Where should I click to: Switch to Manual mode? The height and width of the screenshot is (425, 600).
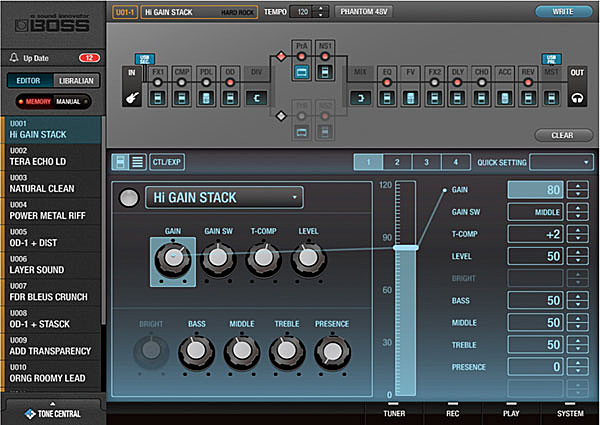coord(68,102)
